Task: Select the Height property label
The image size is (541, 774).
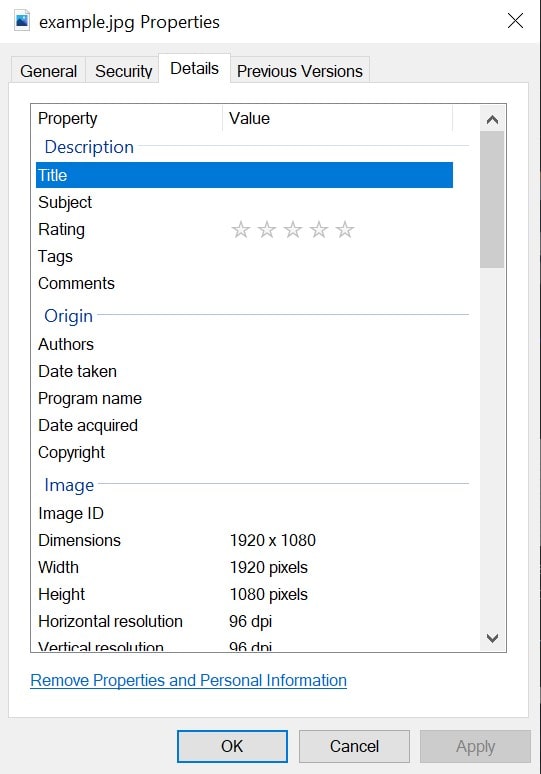Action: click(x=61, y=594)
